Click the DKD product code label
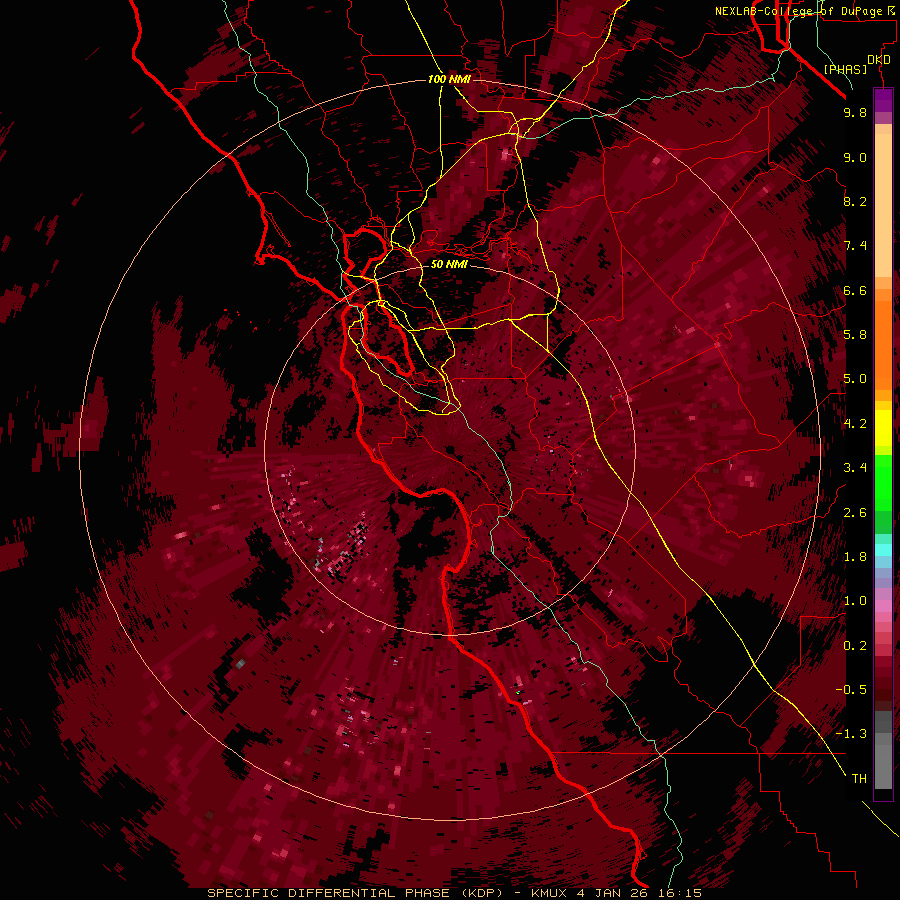 [879, 60]
